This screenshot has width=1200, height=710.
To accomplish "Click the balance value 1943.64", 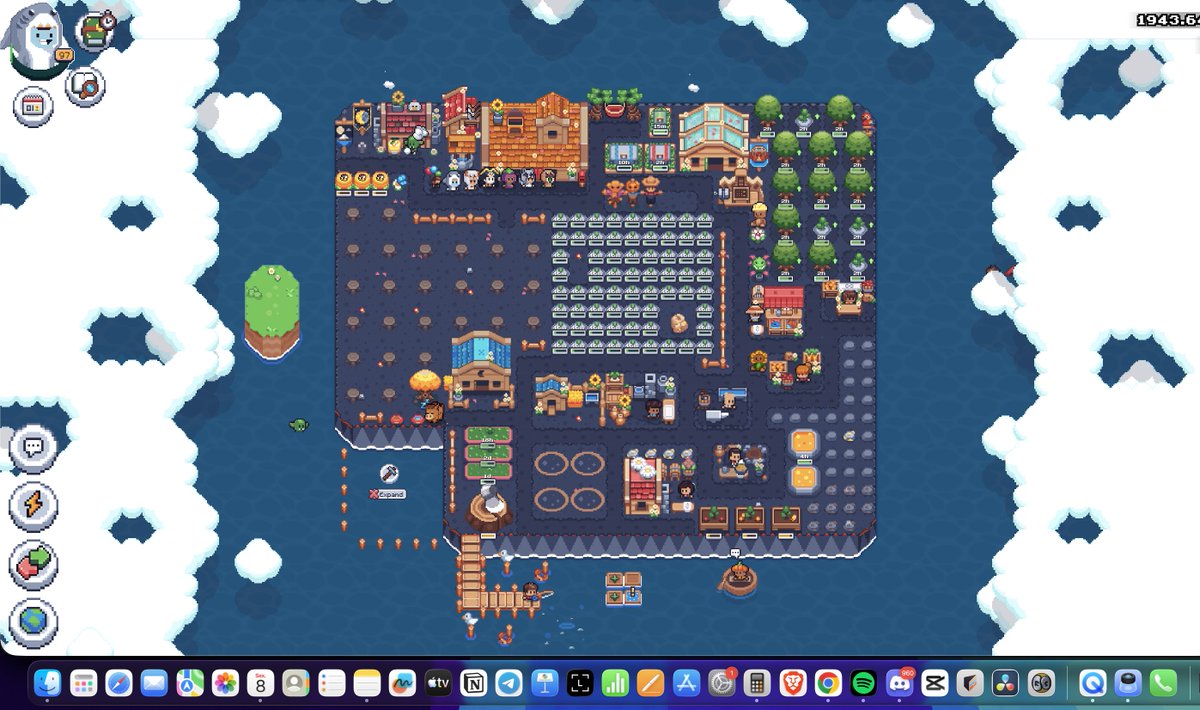I will coord(1167,20).
